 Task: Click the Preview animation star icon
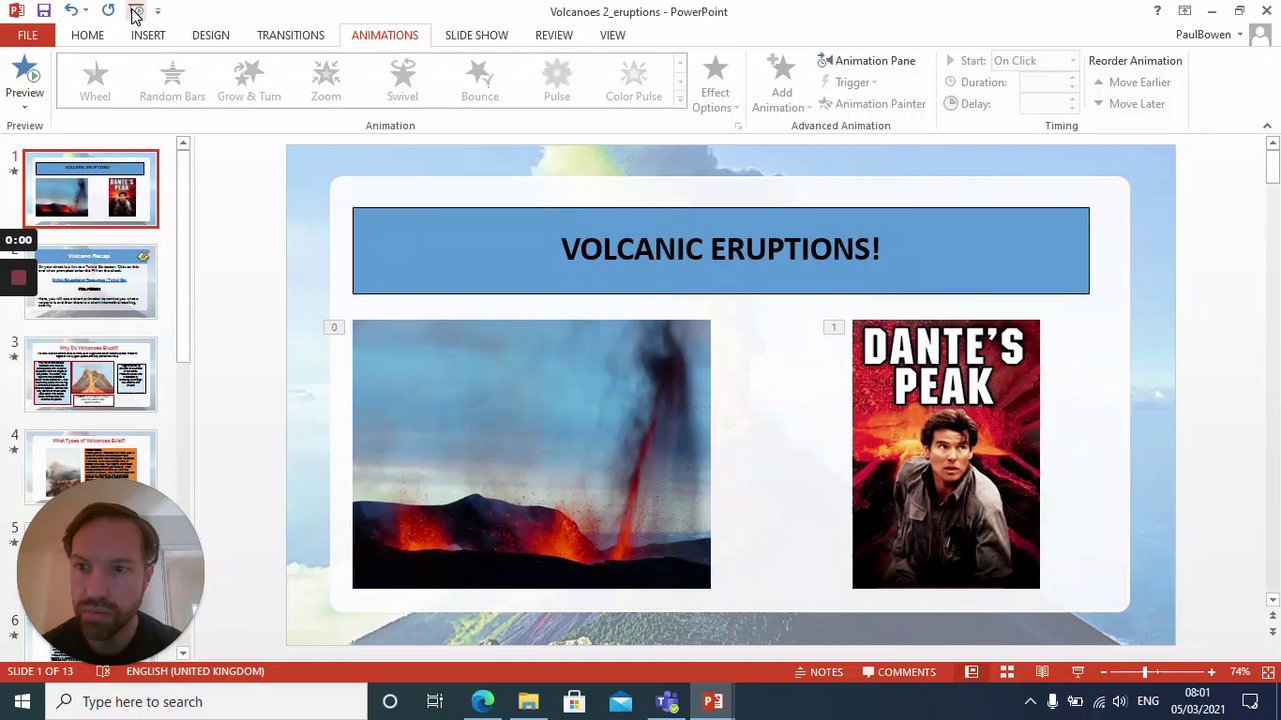25,72
